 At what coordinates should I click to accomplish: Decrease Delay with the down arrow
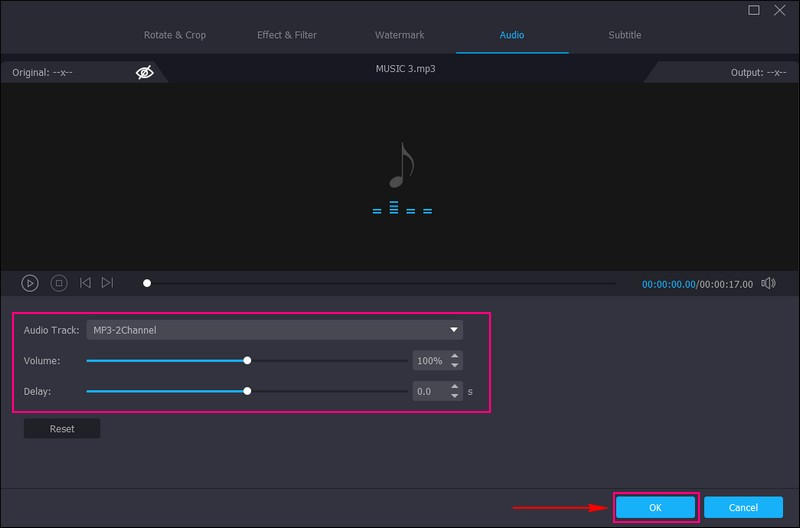(x=455, y=397)
